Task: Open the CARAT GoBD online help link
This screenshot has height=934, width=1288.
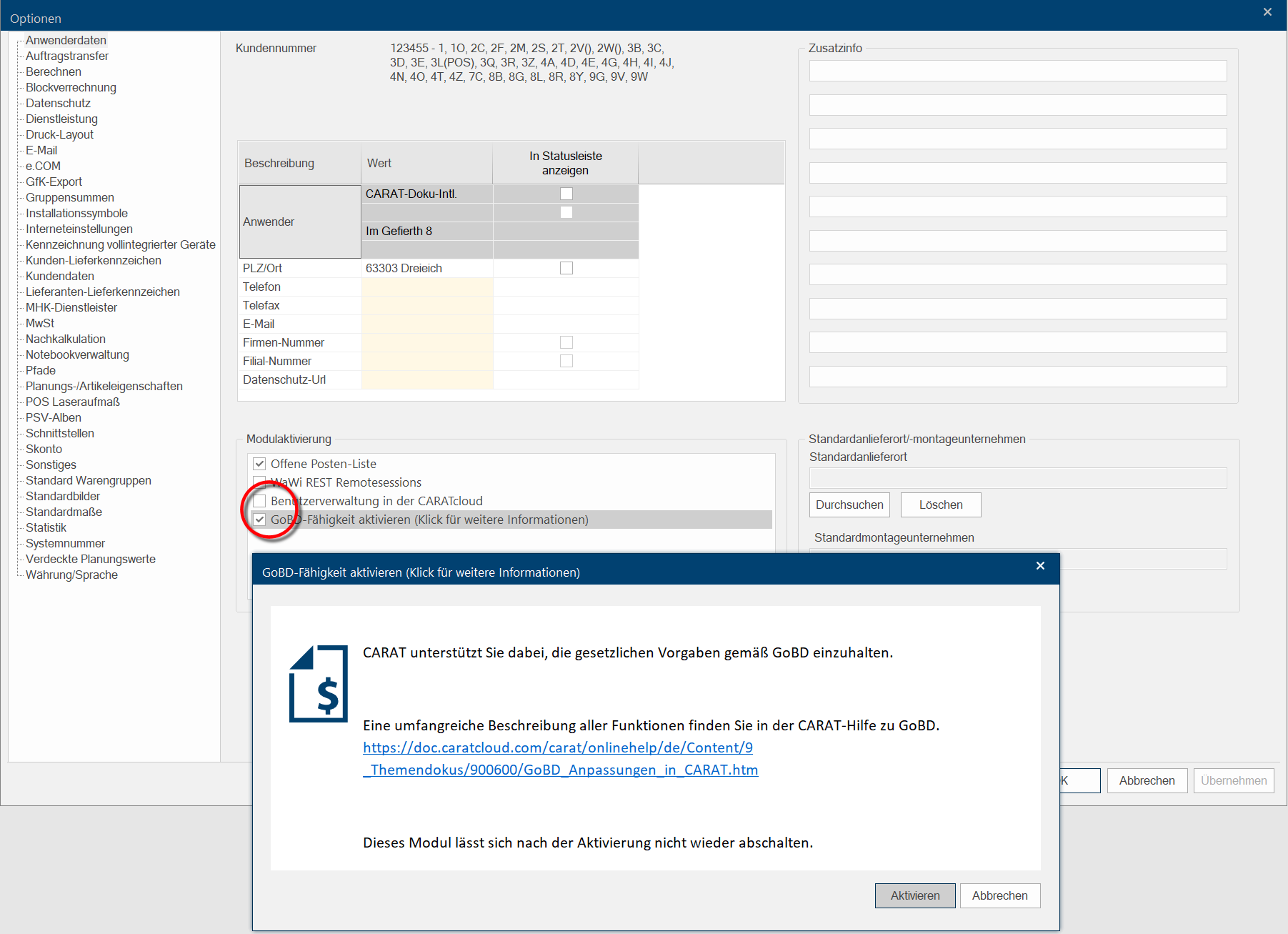Action: click(x=560, y=758)
